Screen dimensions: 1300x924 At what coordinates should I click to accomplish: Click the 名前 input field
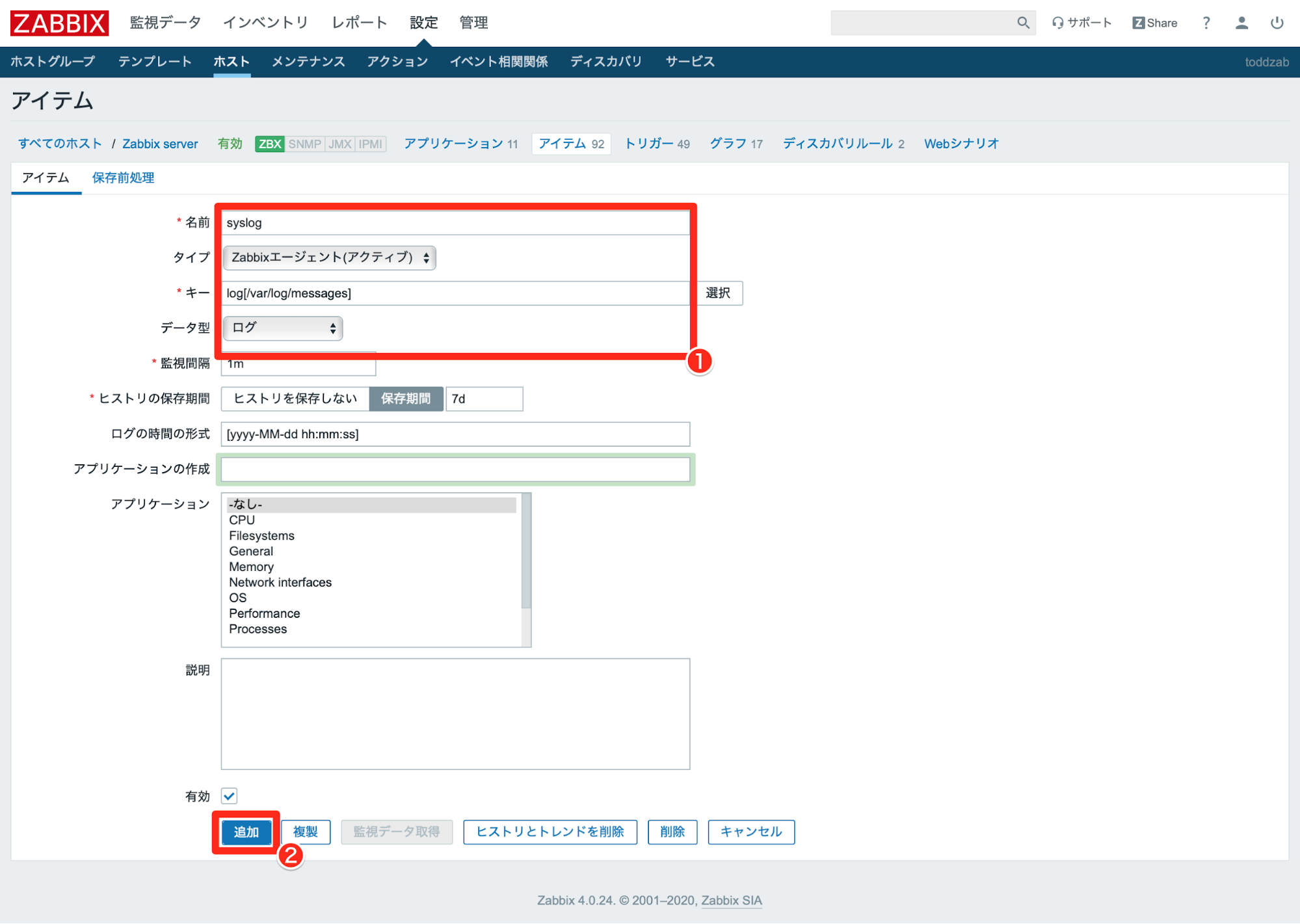tap(455, 222)
